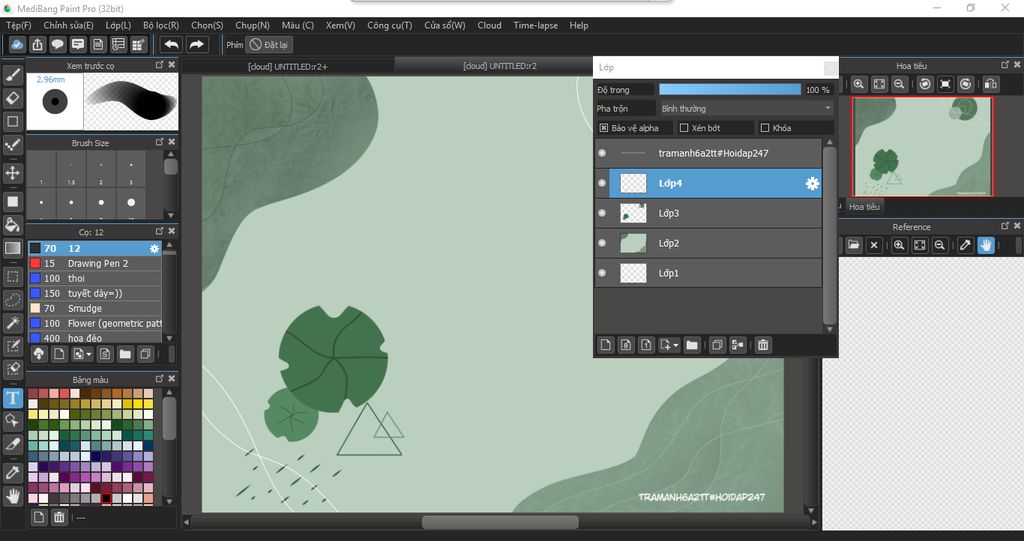Click the Redo arrow in the top toolbar
The width and height of the screenshot is (1024, 541).
coord(196,44)
